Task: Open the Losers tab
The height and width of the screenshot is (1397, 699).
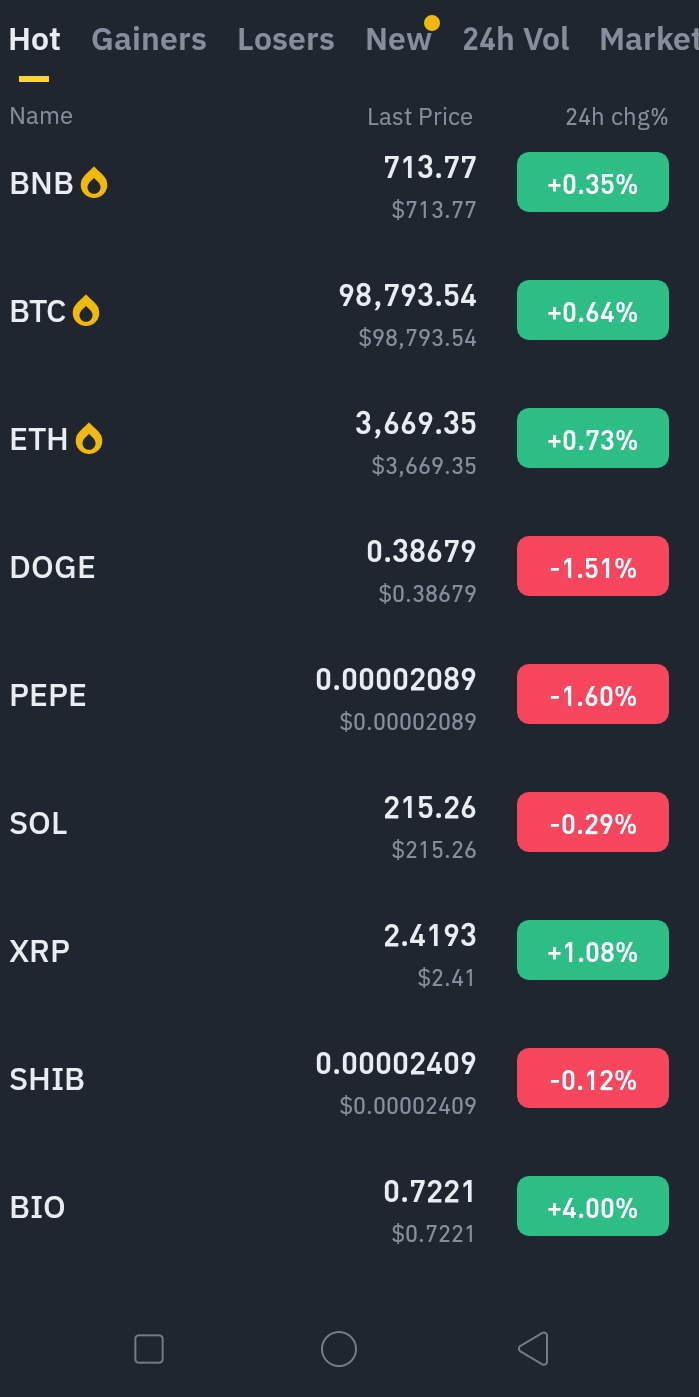Action: pos(286,40)
